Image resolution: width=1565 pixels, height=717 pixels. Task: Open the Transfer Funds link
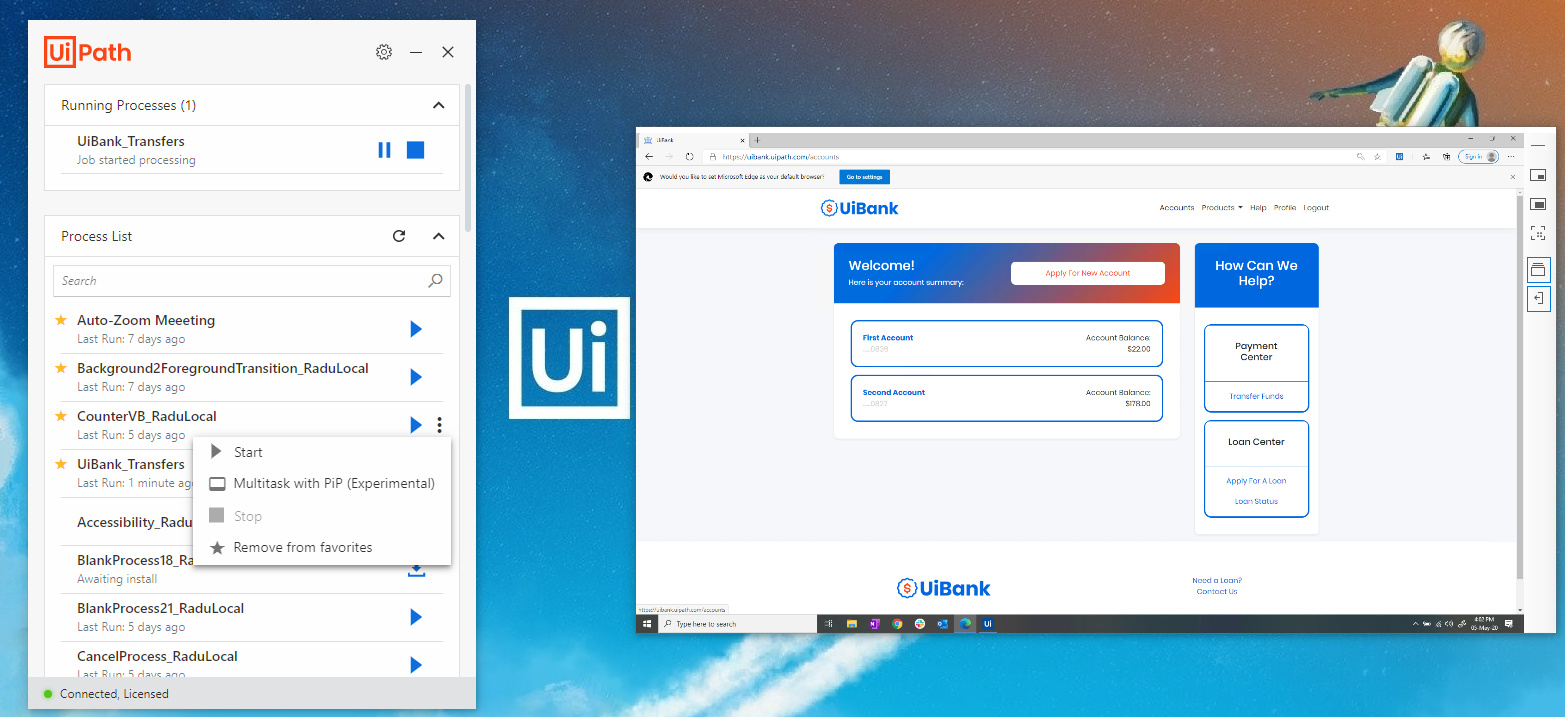[x=1256, y=396]
